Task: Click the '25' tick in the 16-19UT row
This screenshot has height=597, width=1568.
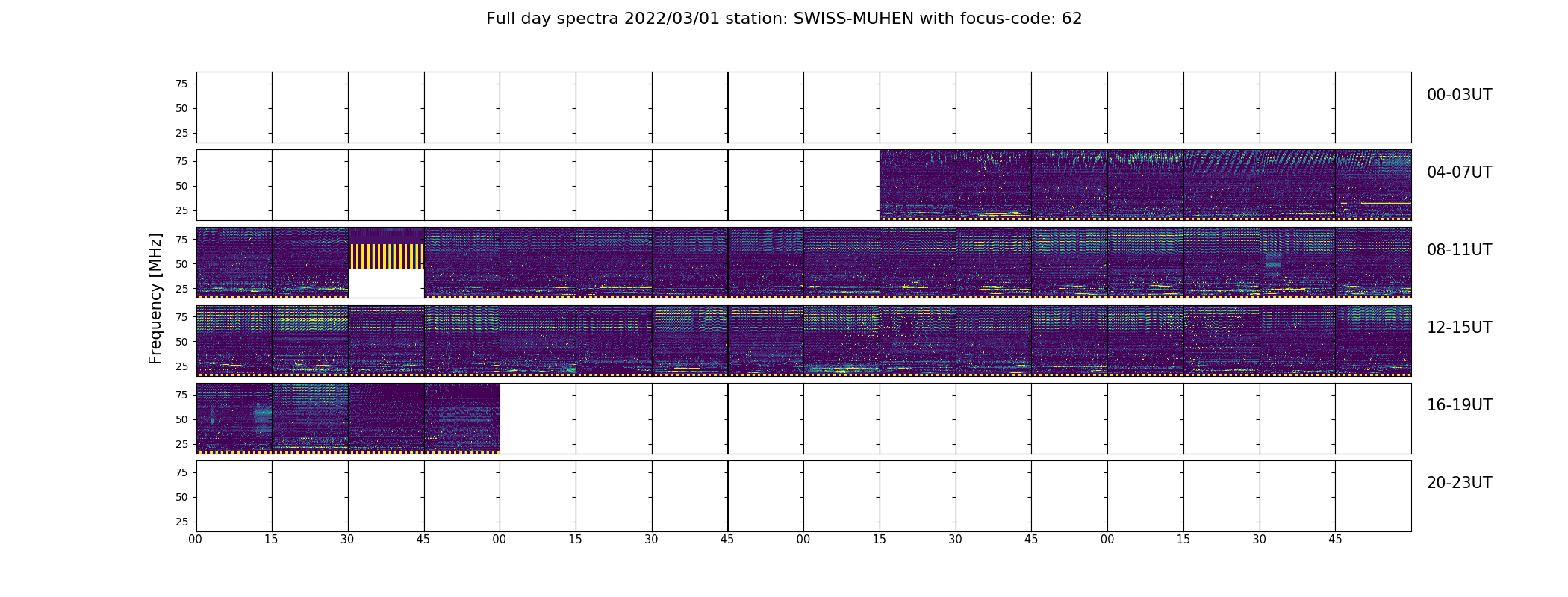Action: tap(181, 444)
